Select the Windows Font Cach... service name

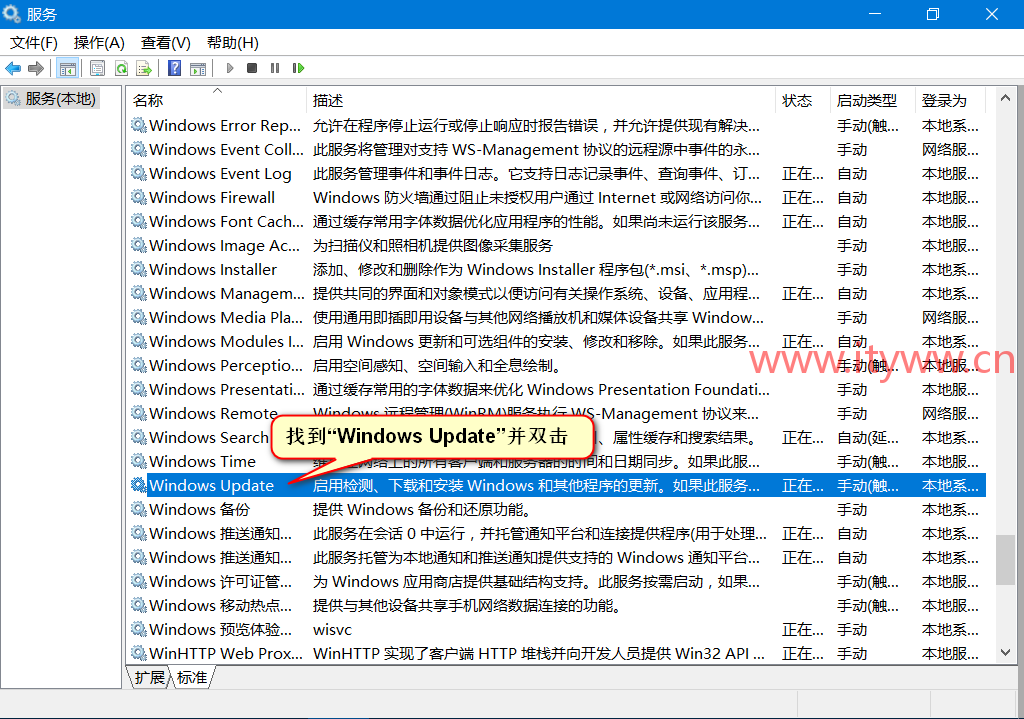click(x=227, y=221)
